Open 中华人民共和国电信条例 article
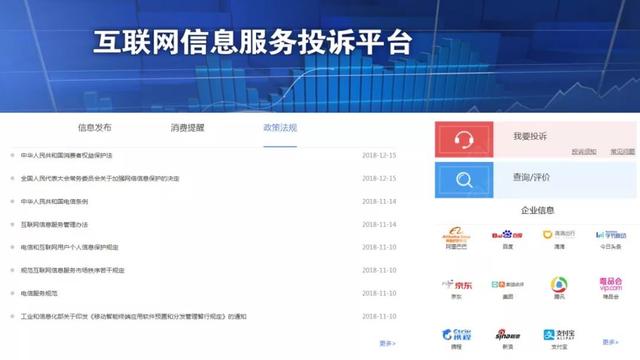Viewport: 640px width, 360px height. (54, 201)
